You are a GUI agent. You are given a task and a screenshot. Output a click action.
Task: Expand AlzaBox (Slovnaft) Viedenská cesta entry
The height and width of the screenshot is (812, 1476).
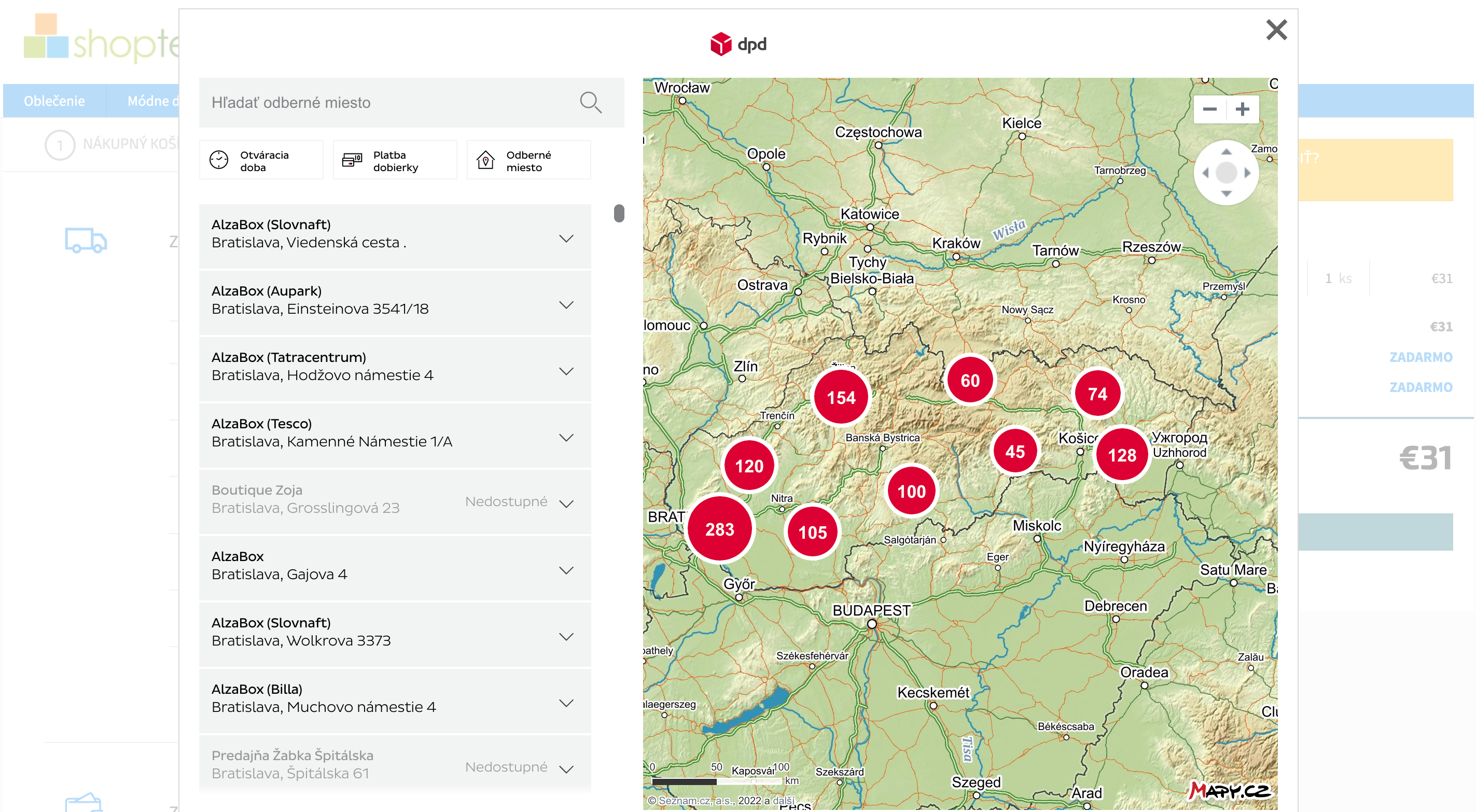566,239
